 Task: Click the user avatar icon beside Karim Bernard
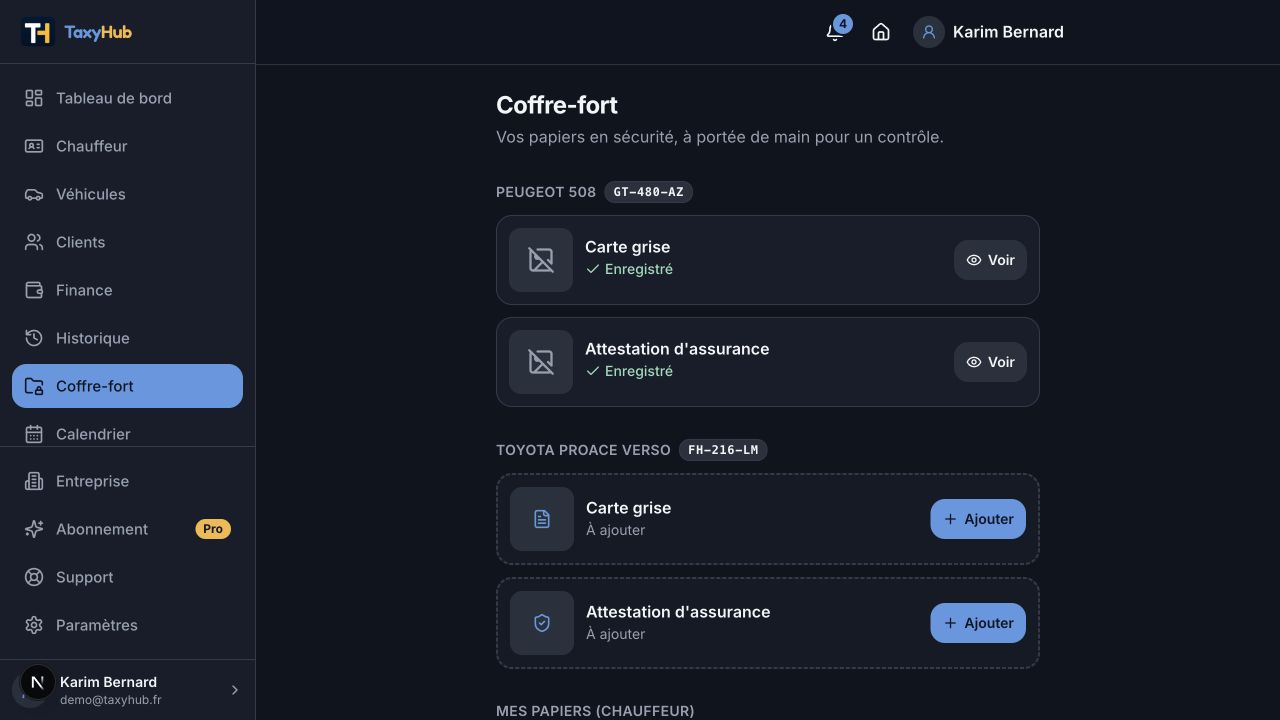928,32
